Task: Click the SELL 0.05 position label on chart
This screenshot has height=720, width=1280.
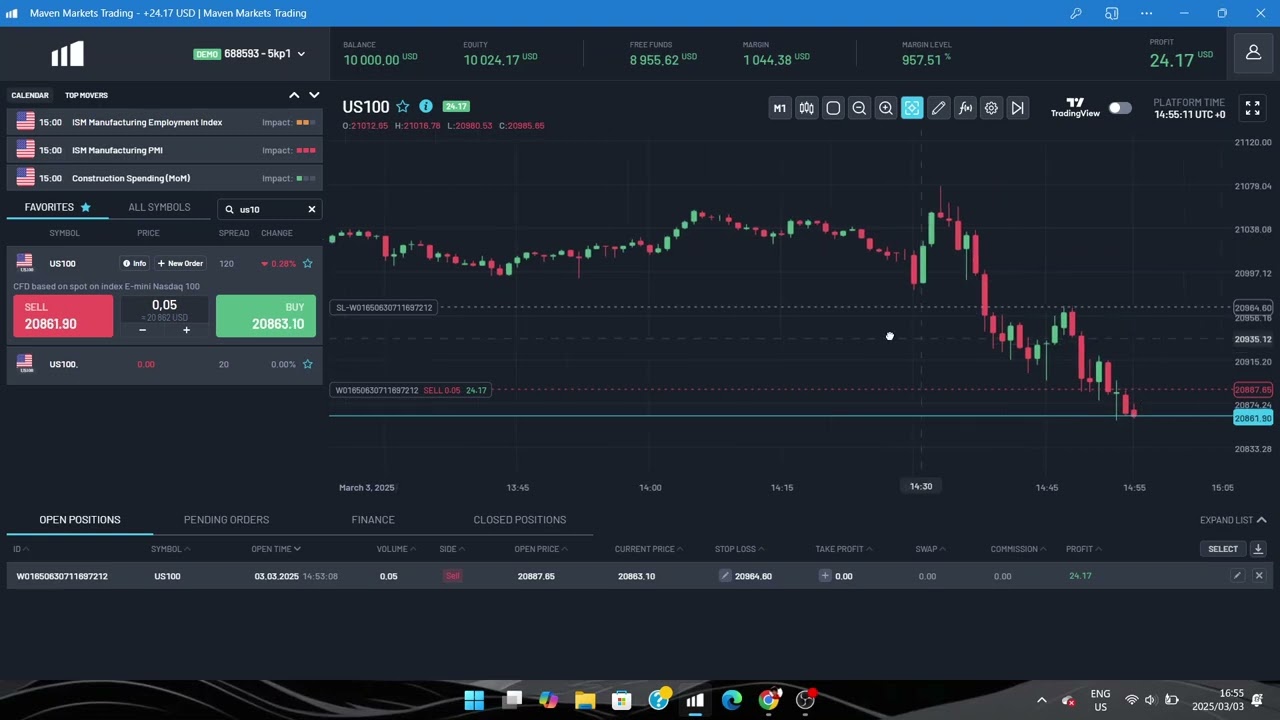Action: click(x=411, y=390)
